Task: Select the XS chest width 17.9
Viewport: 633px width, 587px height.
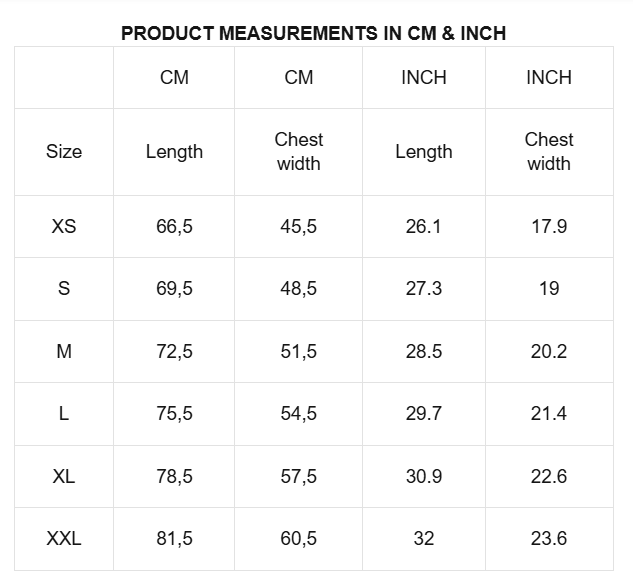Action: [549, 227]
